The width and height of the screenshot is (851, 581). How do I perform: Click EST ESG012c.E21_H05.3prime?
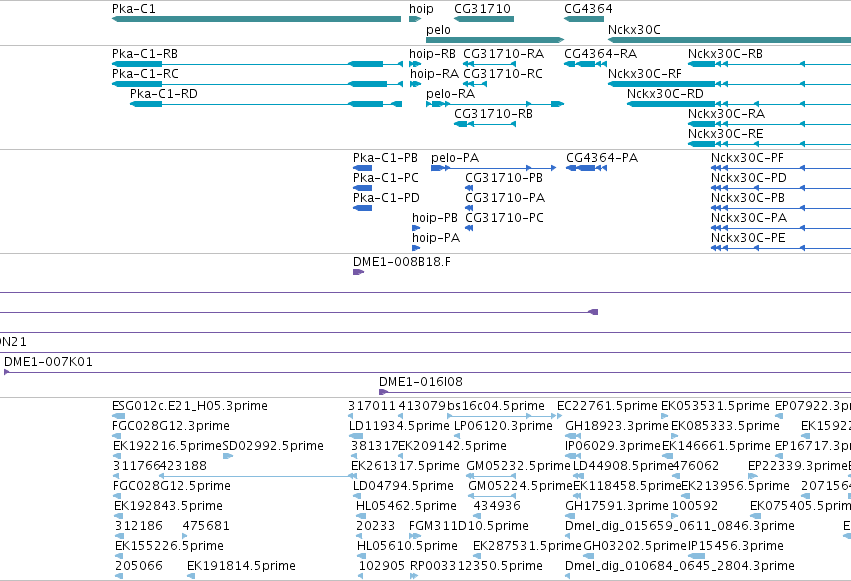(x=190, y=406)
